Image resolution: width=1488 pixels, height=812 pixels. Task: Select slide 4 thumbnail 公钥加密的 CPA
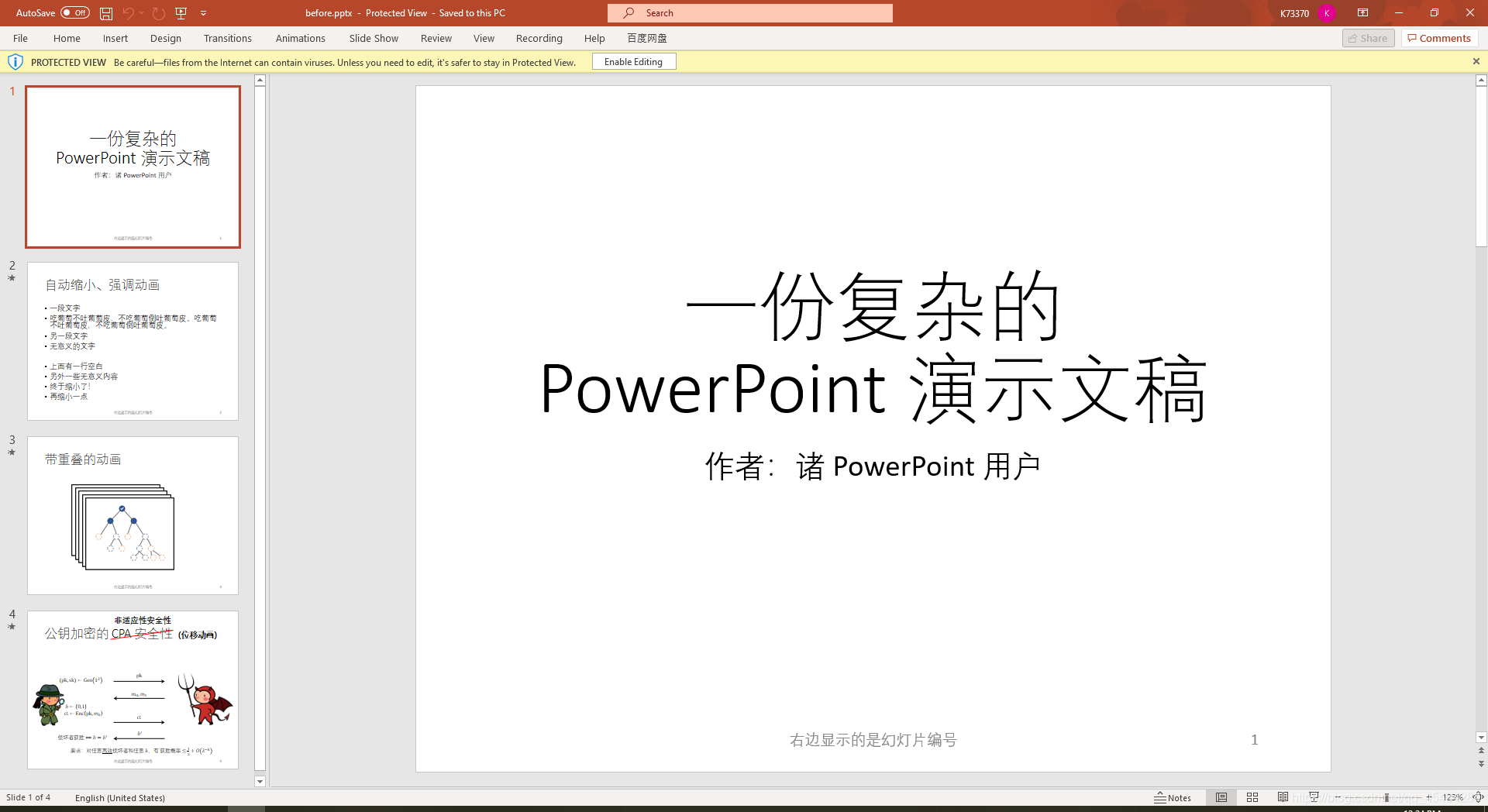coord(133,690)
